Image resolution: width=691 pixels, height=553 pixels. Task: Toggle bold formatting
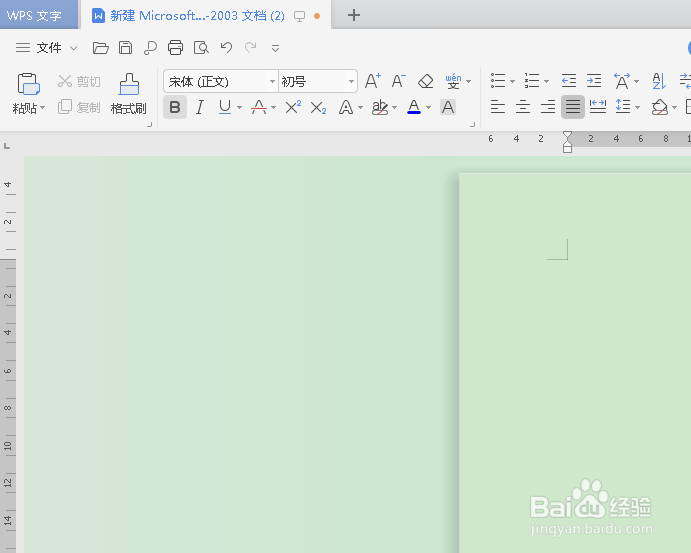pos(175,107)
